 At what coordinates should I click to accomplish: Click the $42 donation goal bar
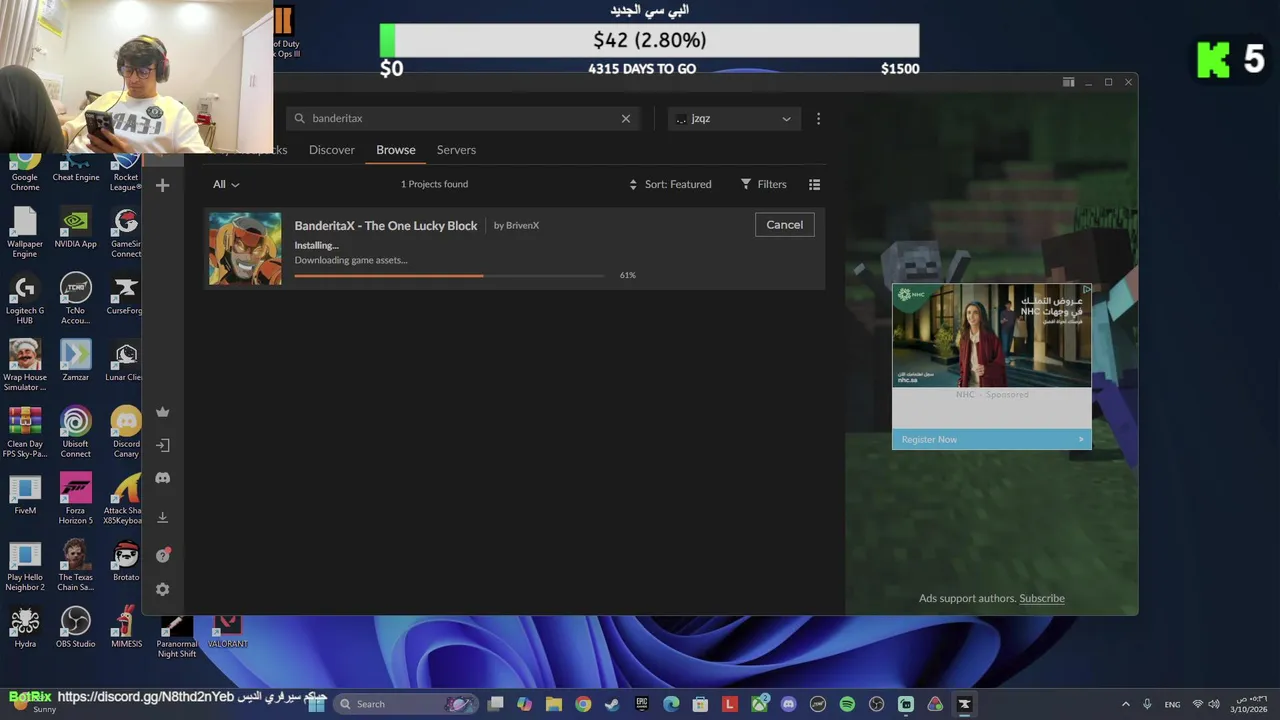pyautogui.click(x=649, y=40)
